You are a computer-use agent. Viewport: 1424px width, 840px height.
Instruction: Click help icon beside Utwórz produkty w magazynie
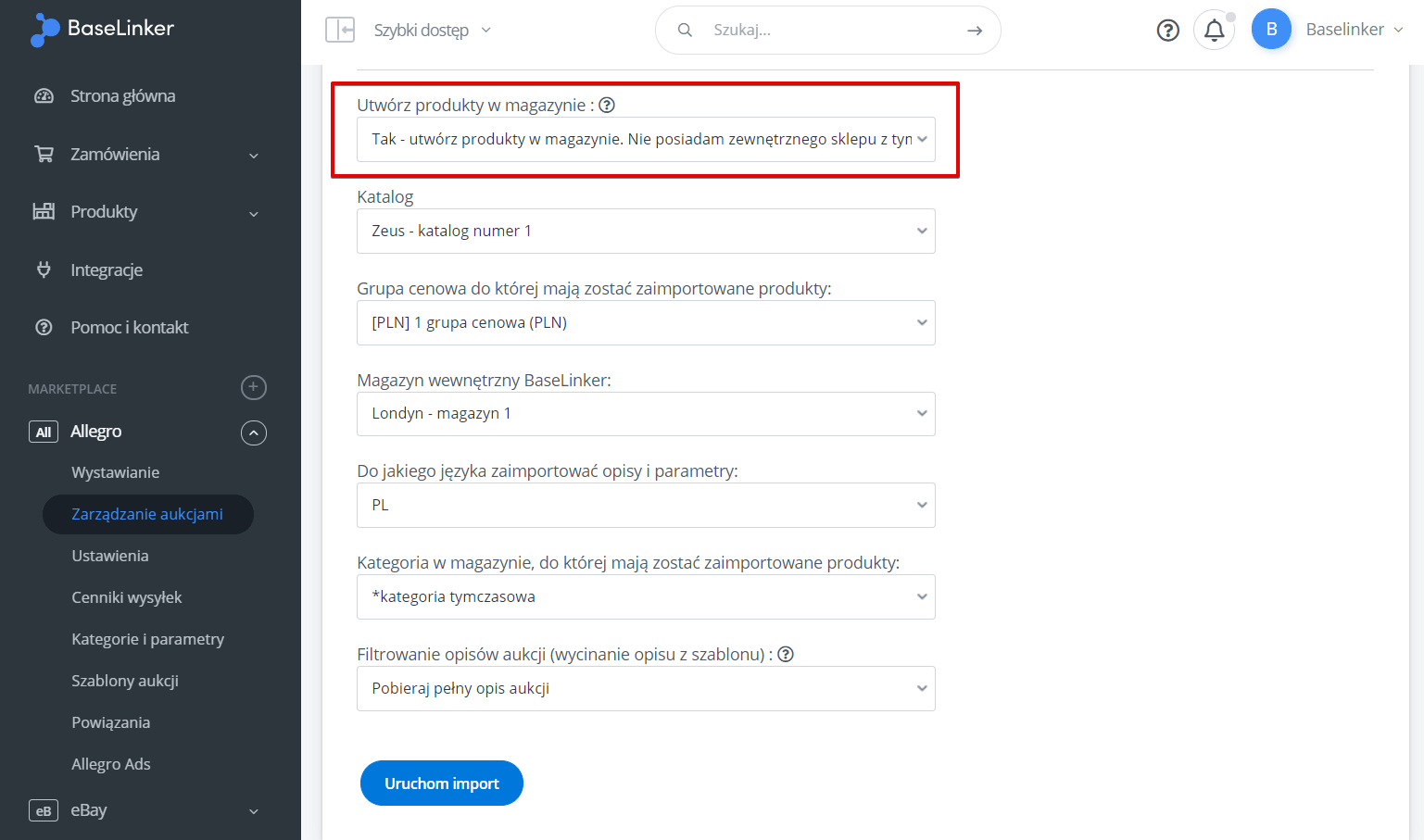tap(607, 105)
